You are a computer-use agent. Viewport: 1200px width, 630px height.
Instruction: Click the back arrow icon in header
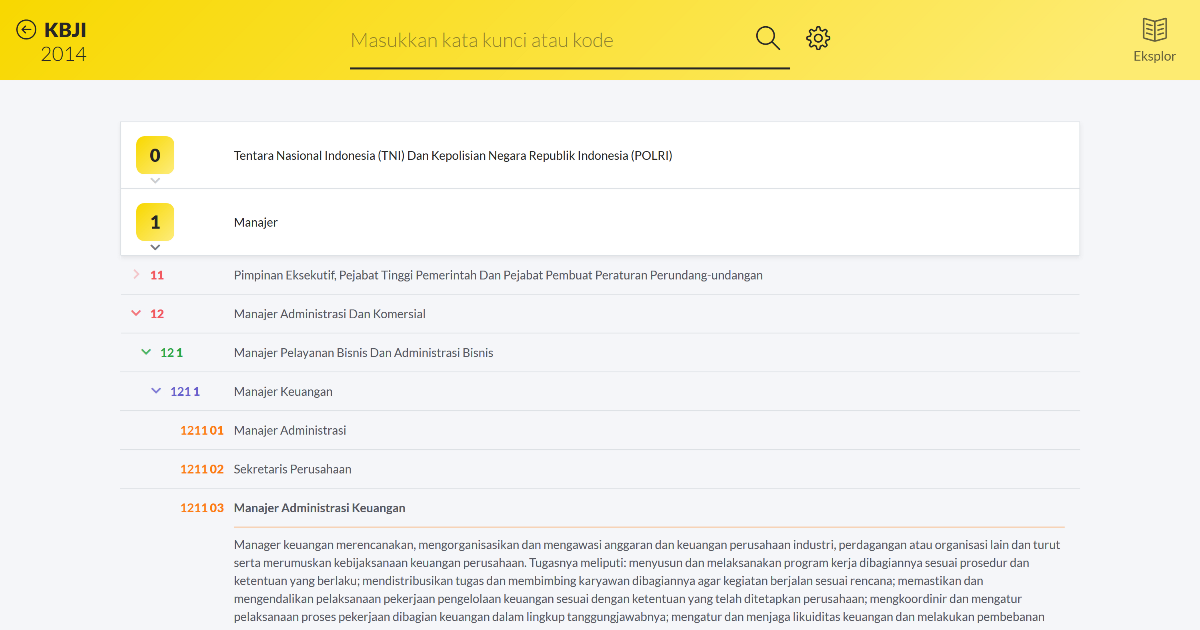[x=25, y=28]
